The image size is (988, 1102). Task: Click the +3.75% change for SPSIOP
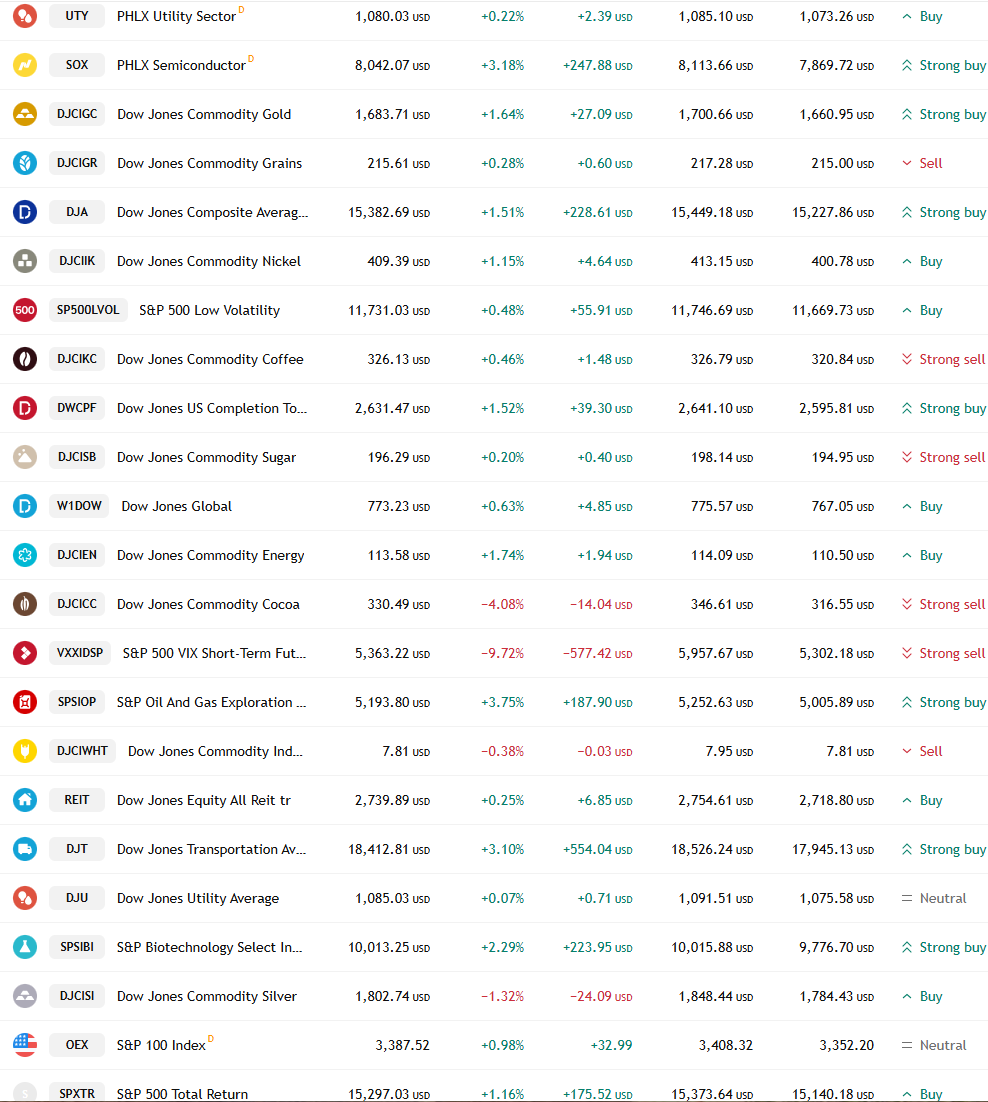point(502,702)
